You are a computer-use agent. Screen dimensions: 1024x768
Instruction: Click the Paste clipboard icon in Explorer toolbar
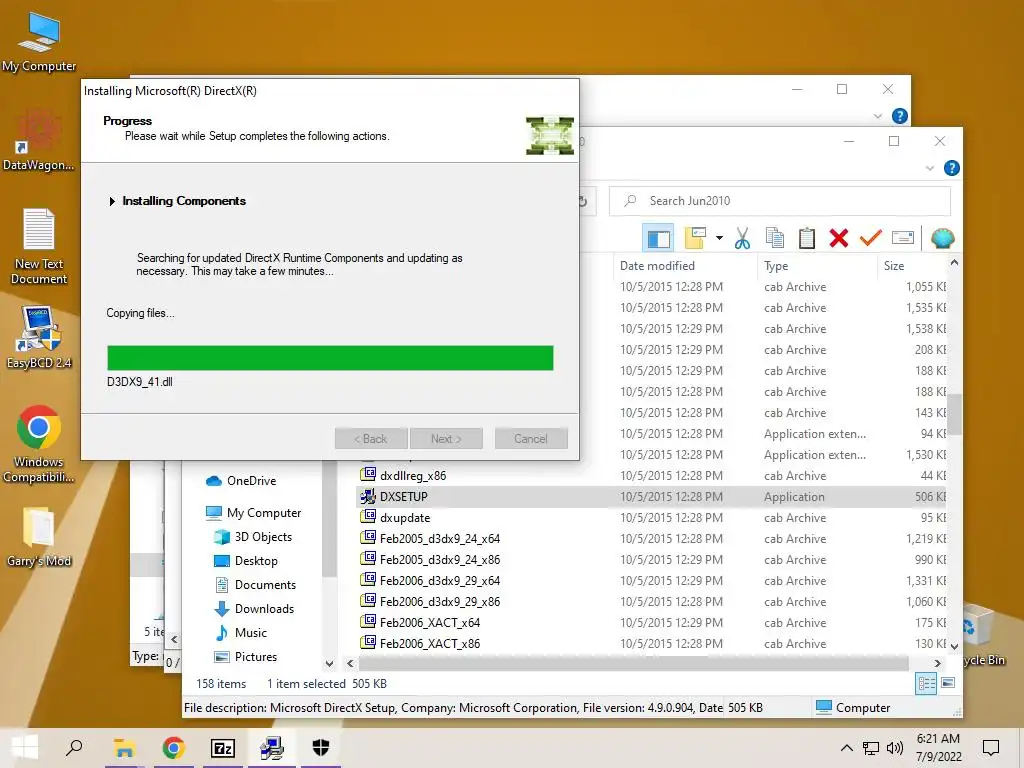tap(807, 238)
